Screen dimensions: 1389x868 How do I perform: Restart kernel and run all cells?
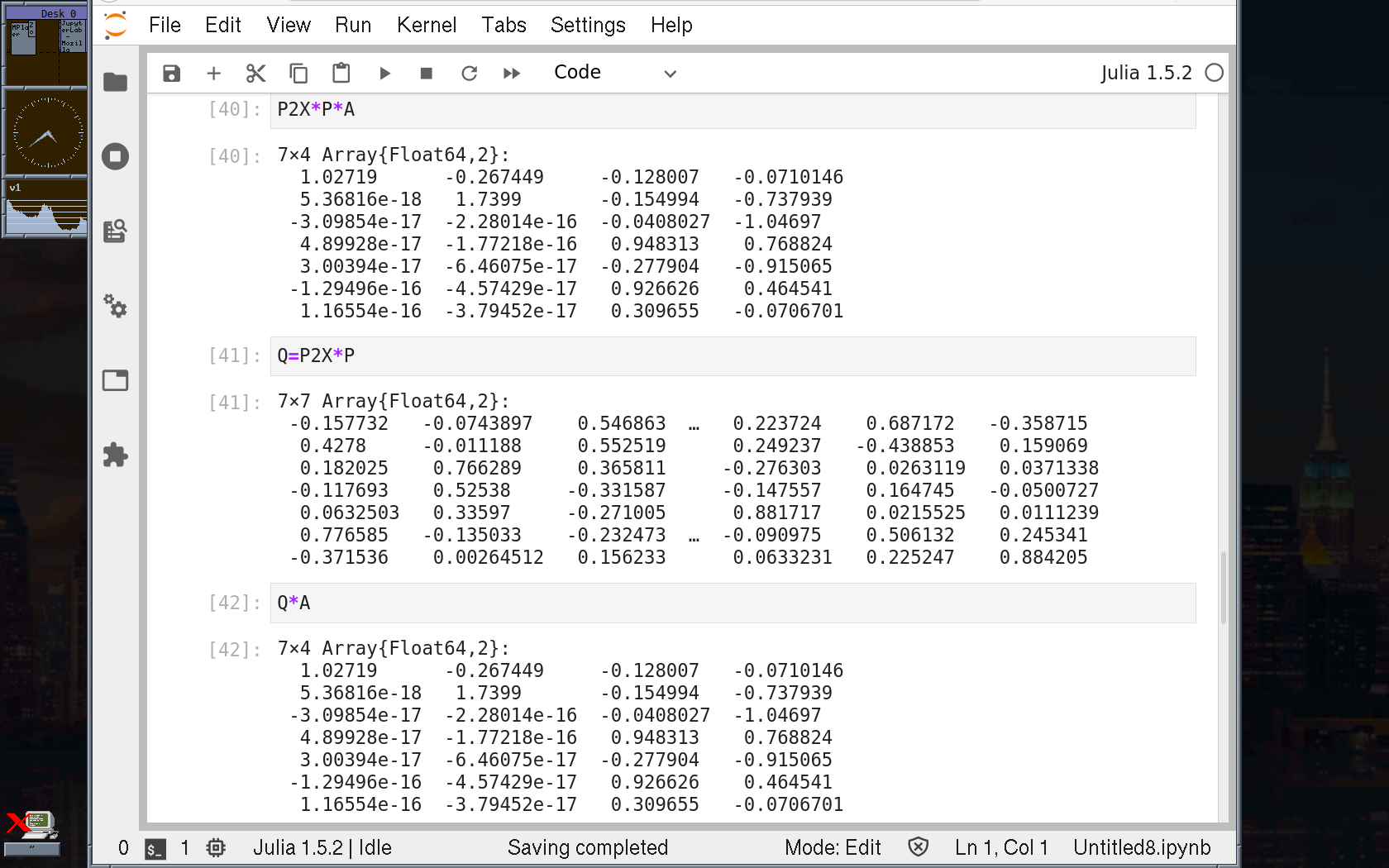coord(512,74)
